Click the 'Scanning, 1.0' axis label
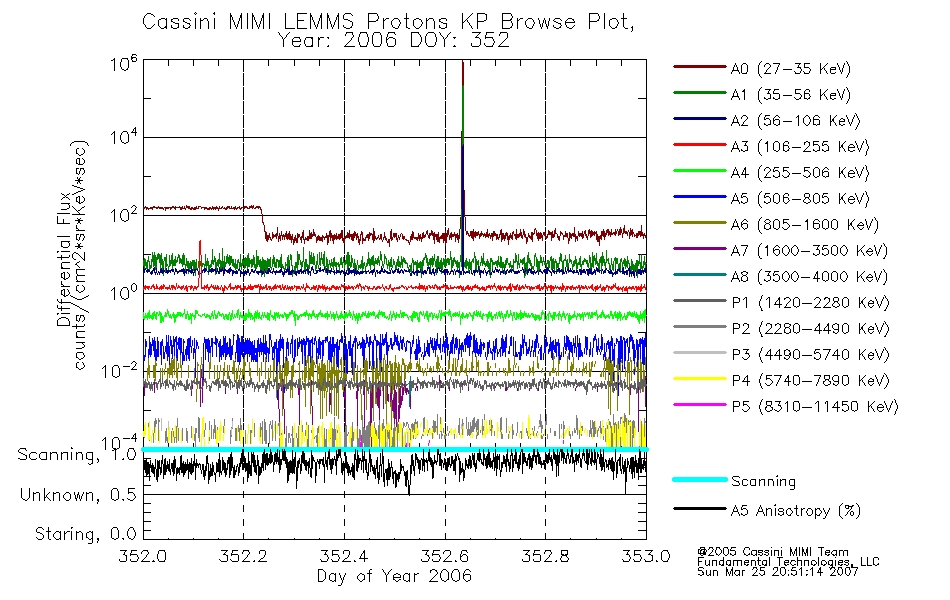Viewport: 950px width, 600px height. point(77,455)
